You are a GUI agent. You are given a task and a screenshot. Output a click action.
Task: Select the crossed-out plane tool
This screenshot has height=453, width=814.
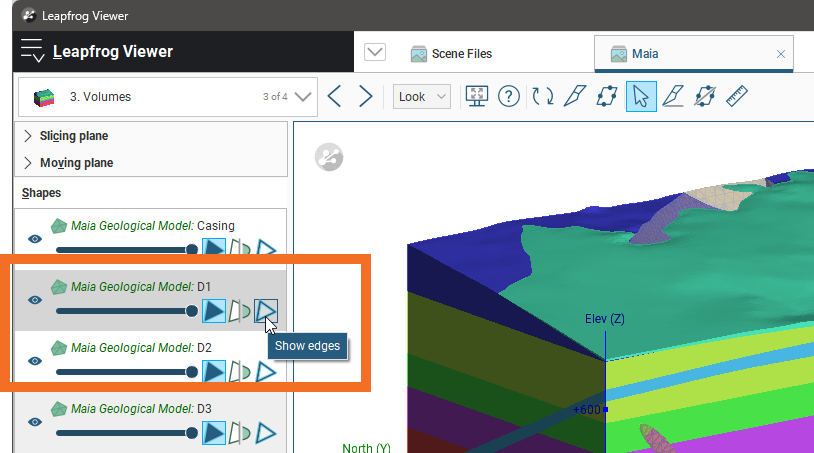coord(705,97)
